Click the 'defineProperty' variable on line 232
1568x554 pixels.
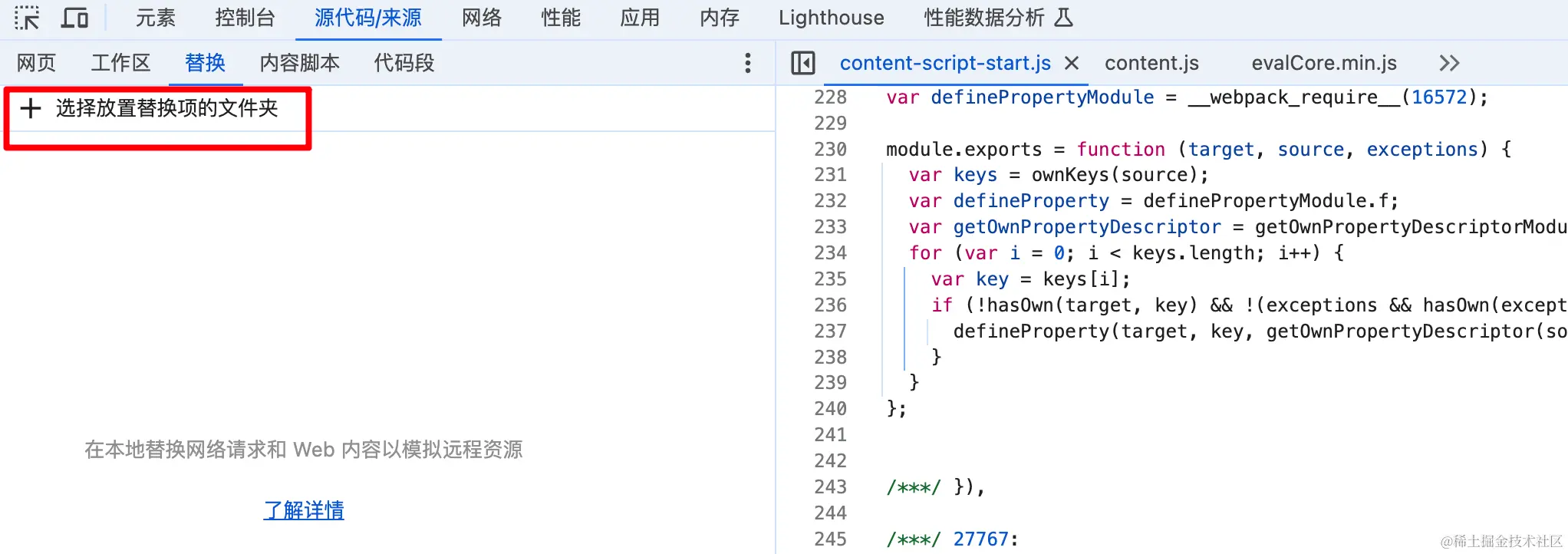[x=1031, y=201]
